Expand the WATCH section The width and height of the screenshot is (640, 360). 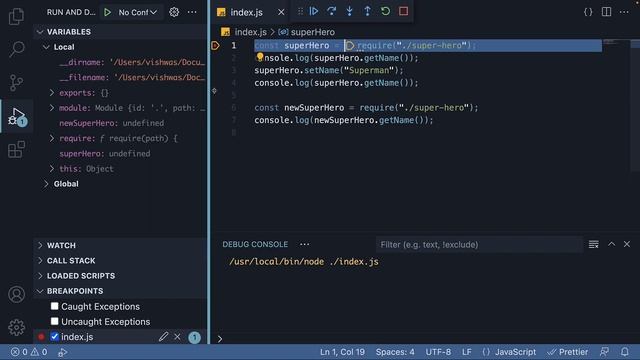point(40,245)
